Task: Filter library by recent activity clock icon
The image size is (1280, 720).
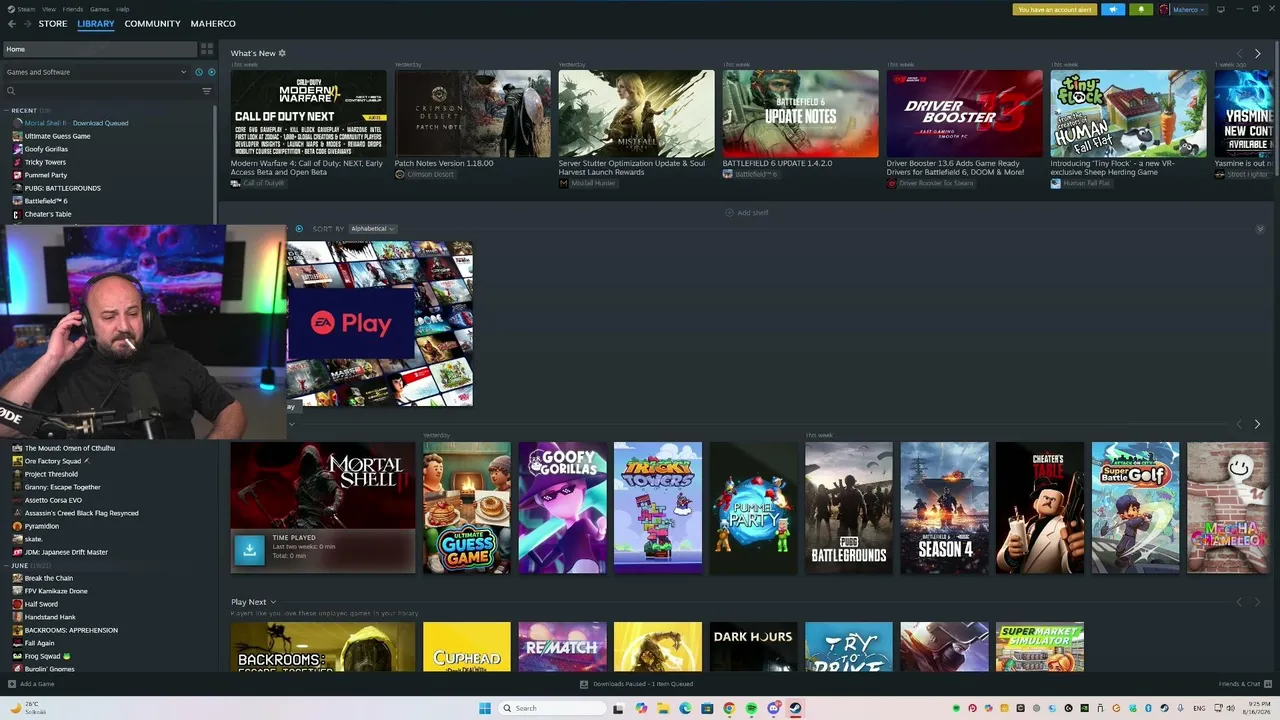Action: click(x=198, y=72)
